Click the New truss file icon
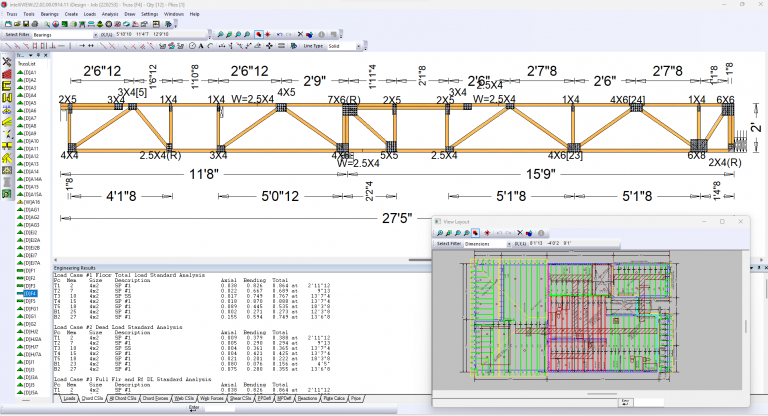768x416 pixels. (x=8, y=24)
